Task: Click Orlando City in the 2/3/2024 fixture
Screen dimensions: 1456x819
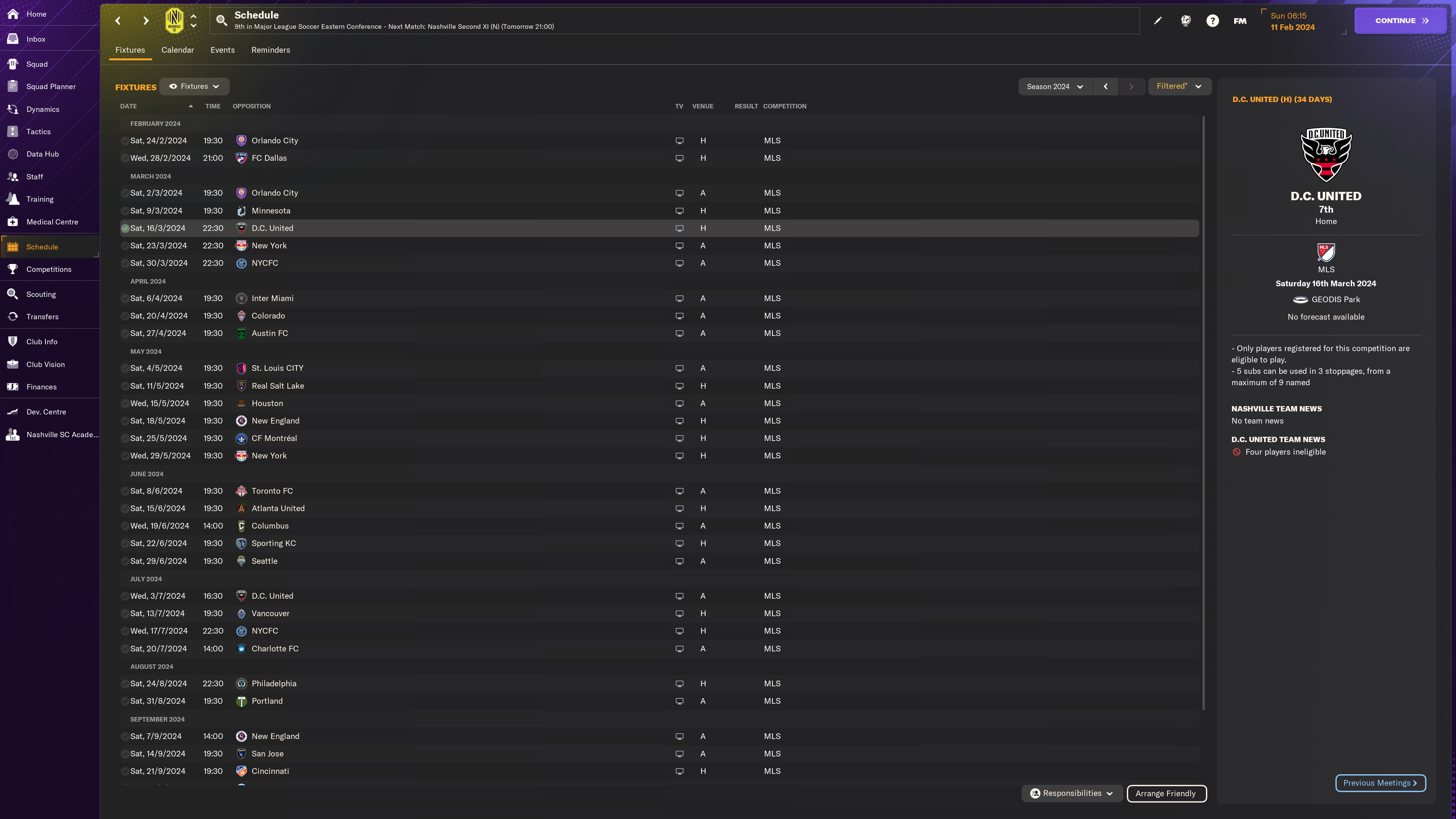Action: 275,193
